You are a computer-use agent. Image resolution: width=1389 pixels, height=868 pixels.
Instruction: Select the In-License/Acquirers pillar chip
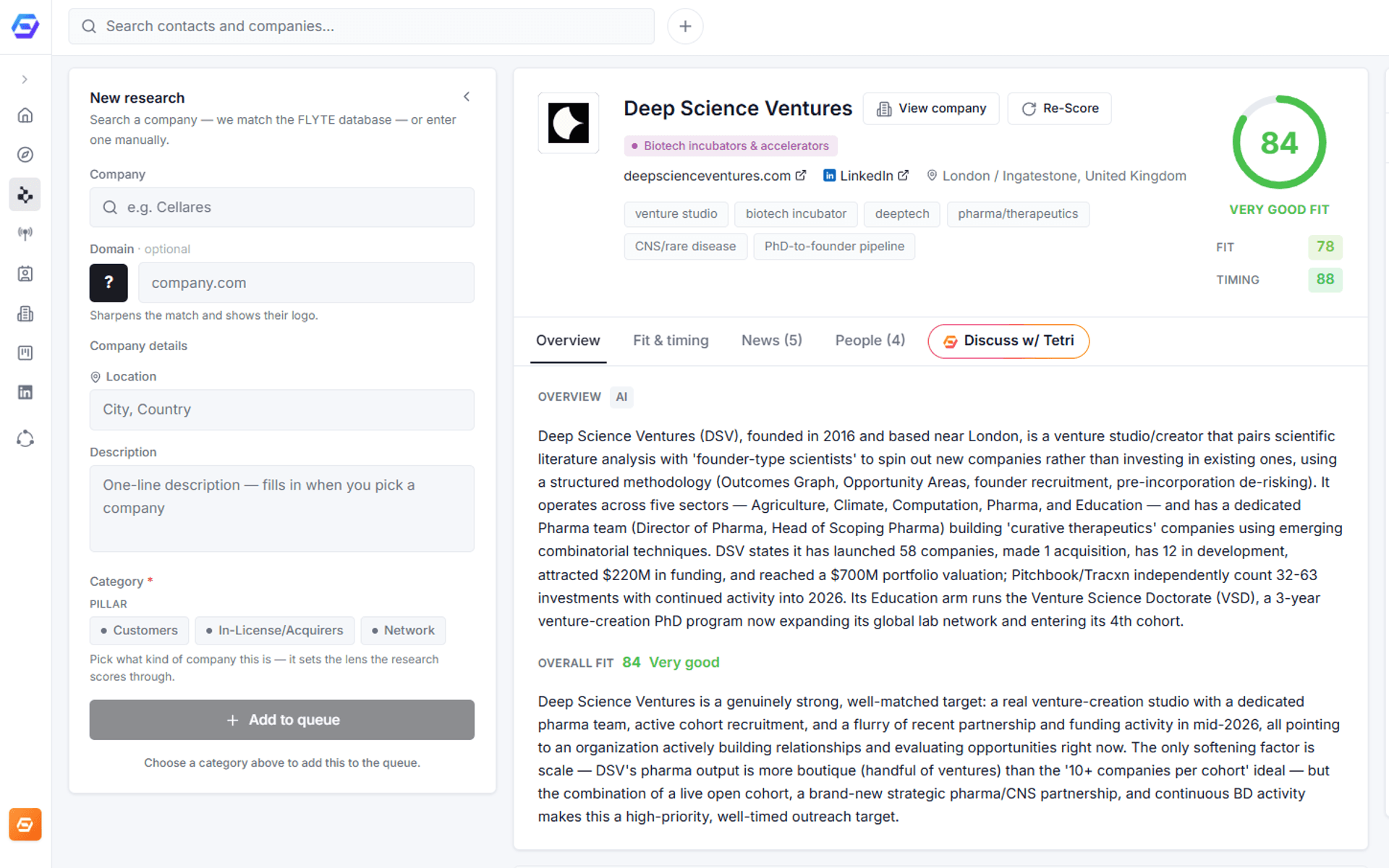(274, 631)
